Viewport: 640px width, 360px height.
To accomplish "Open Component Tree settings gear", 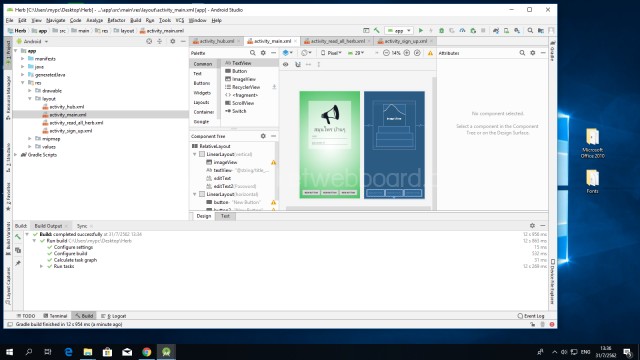I will coord(263,136).
